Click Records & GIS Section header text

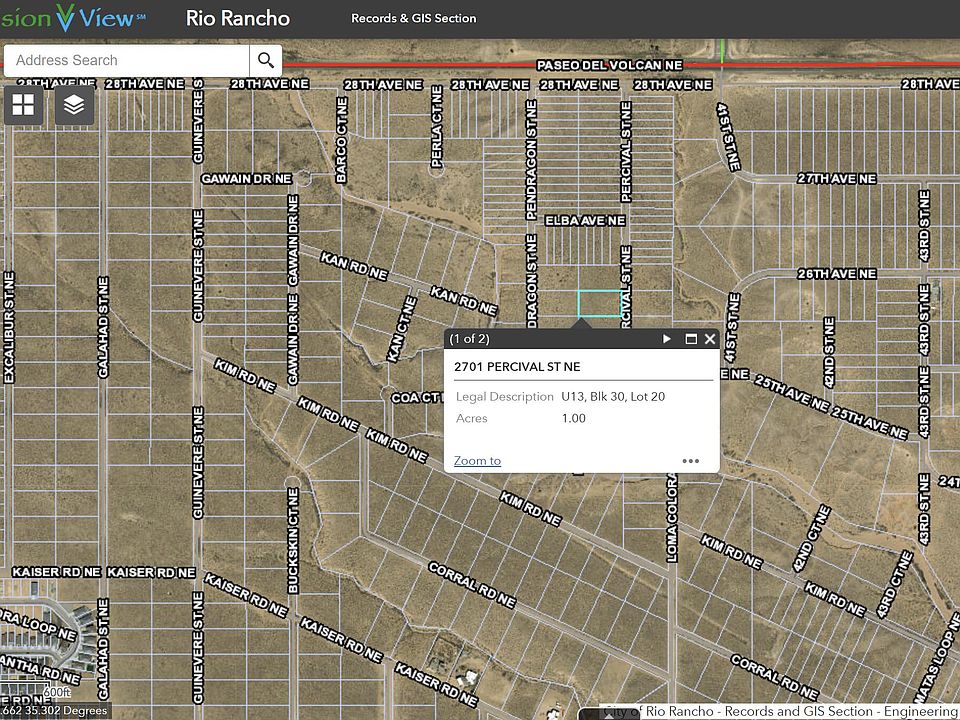click(413, 18)
